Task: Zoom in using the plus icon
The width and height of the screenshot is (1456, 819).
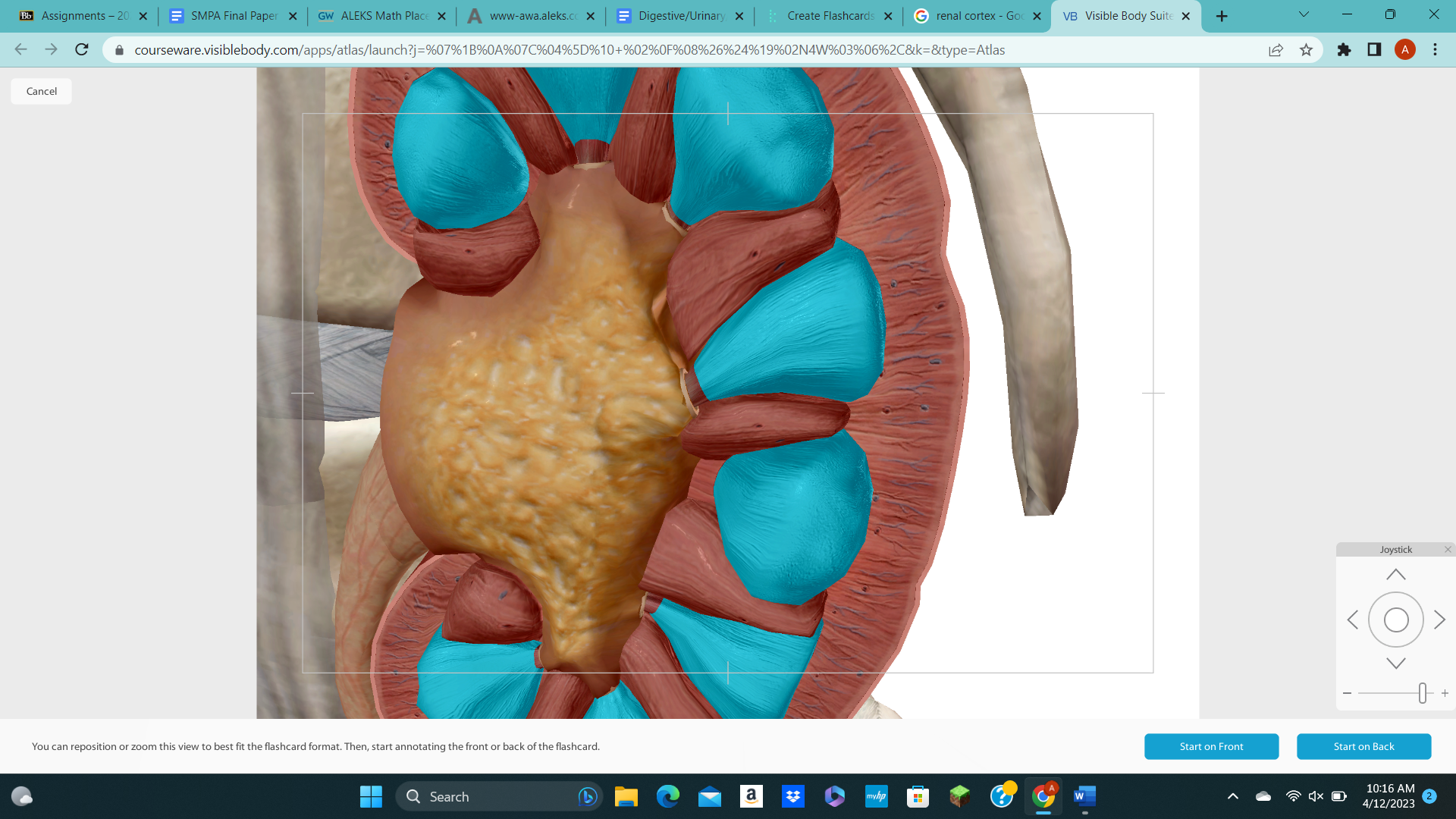Action: pyautogui.click(x=1445, y=692)
